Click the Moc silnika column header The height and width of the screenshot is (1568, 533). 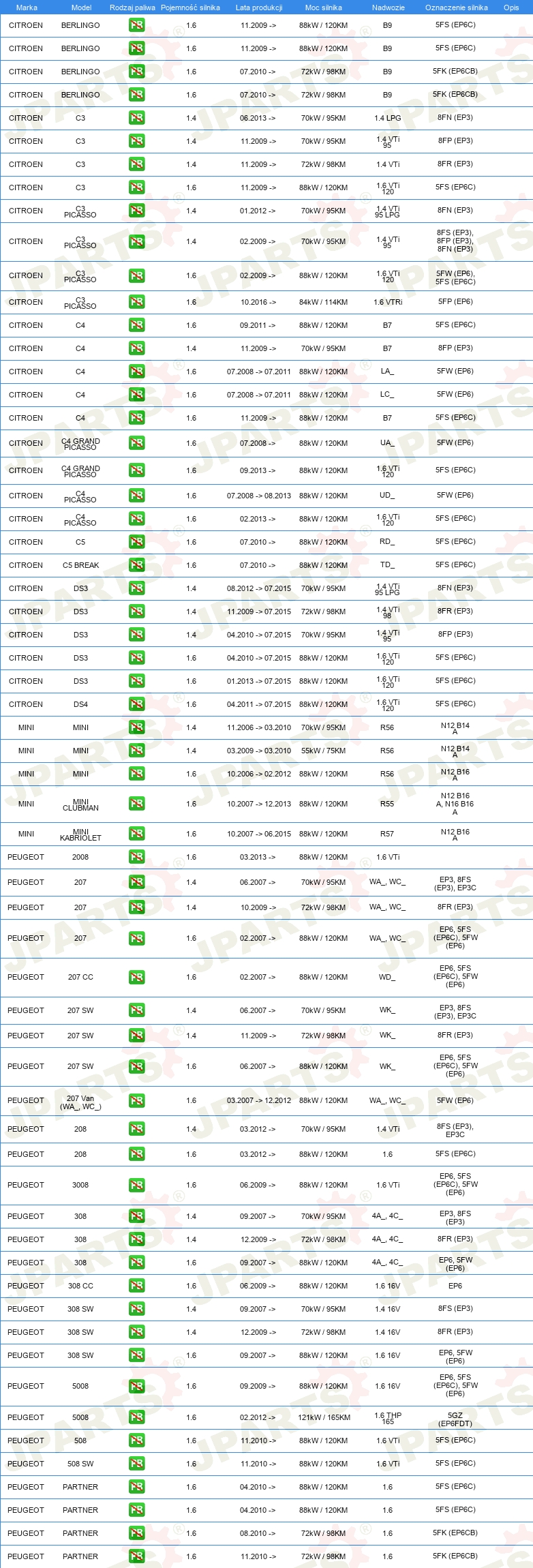point(324,7)
